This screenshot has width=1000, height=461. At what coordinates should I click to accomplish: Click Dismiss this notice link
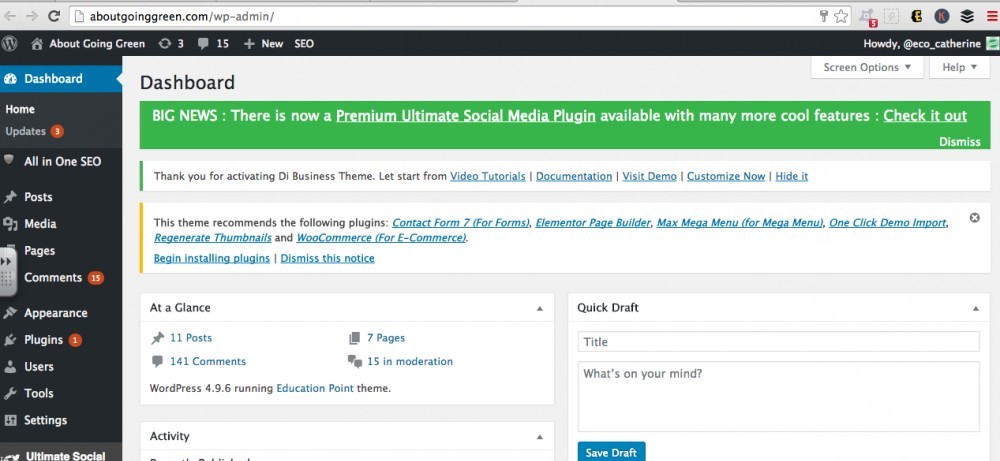pos(327,258)
